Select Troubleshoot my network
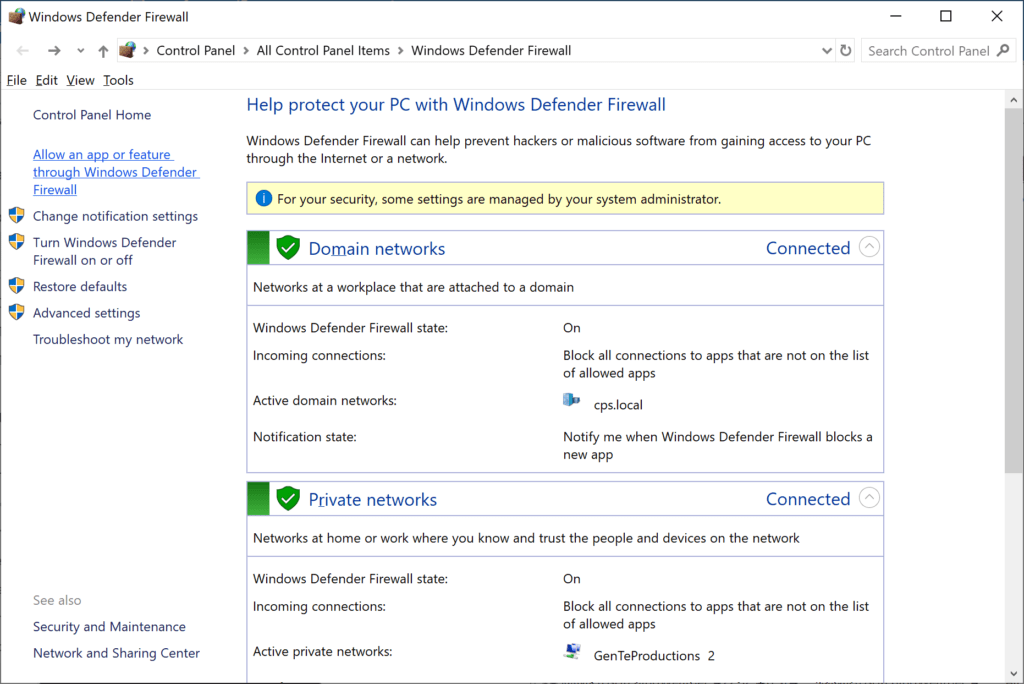Image resolution: width=1024 pixels, height=684 pixels. point(108,339)
